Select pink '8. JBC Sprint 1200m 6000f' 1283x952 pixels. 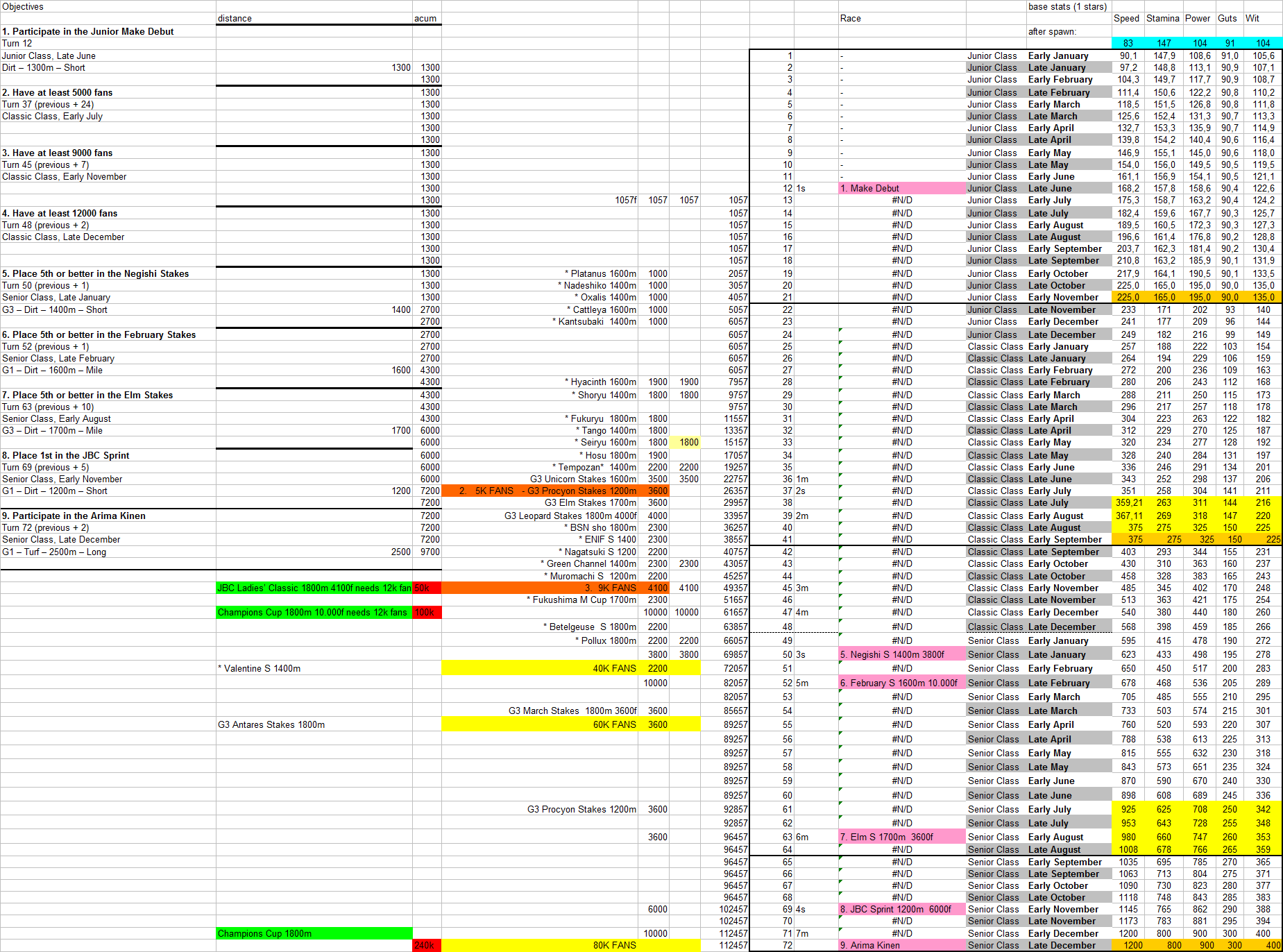[901, 909]
